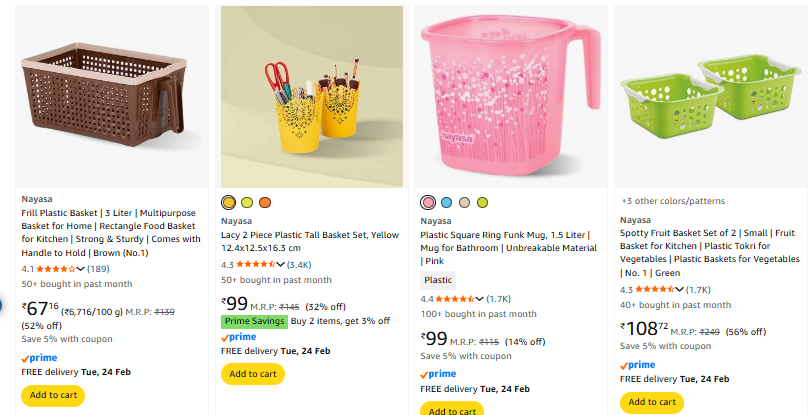
Task: Expand rating chevron for Spotty Fruit Basket
Action: click(x=679, y=290)
